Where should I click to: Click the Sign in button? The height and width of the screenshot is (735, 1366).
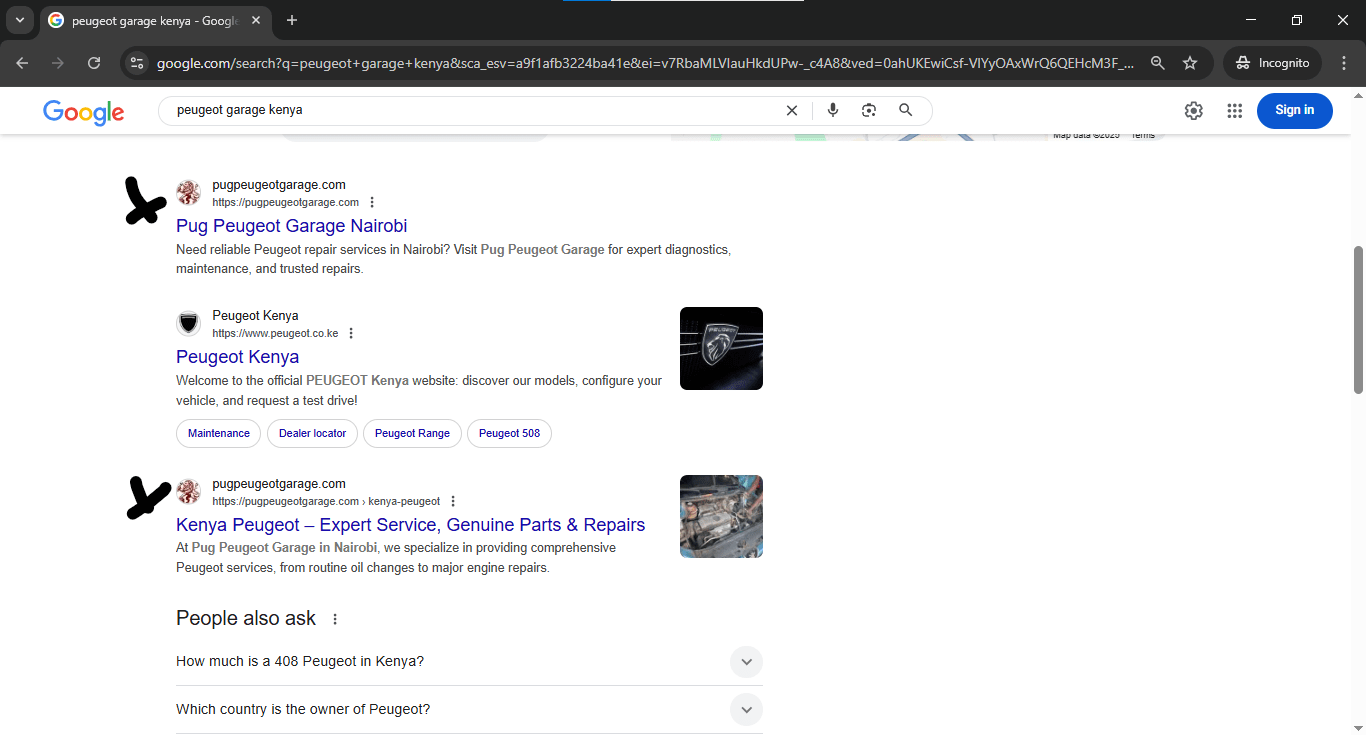(x=1295, y=110)
